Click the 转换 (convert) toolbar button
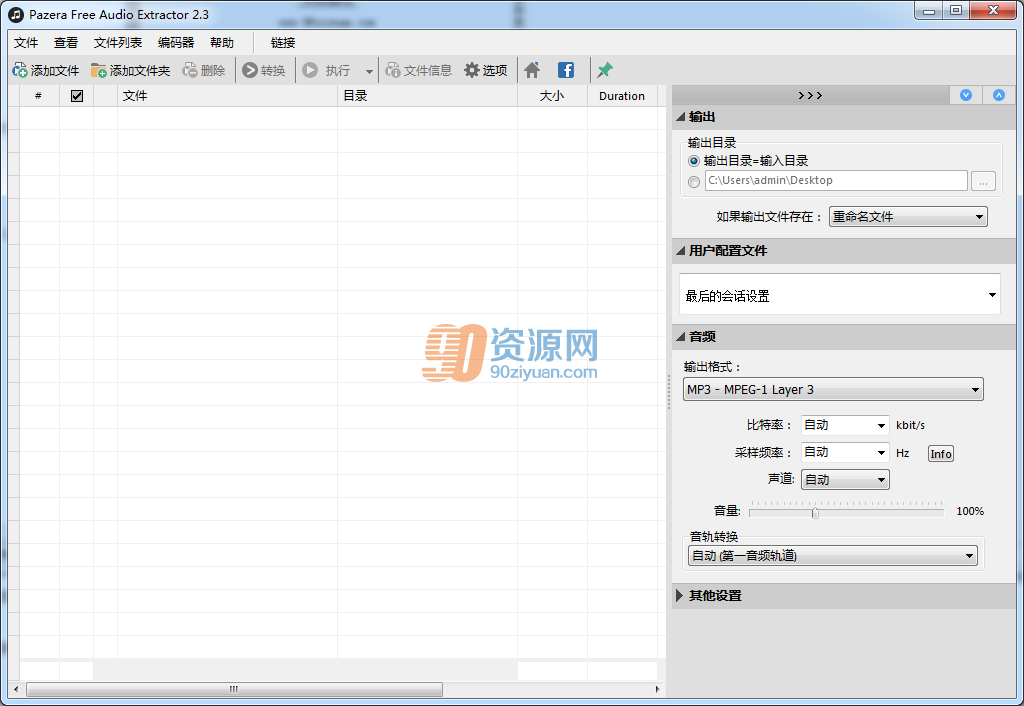This screenshot has height=706, width=1024. pyautogui.click(x=264, y=70)
